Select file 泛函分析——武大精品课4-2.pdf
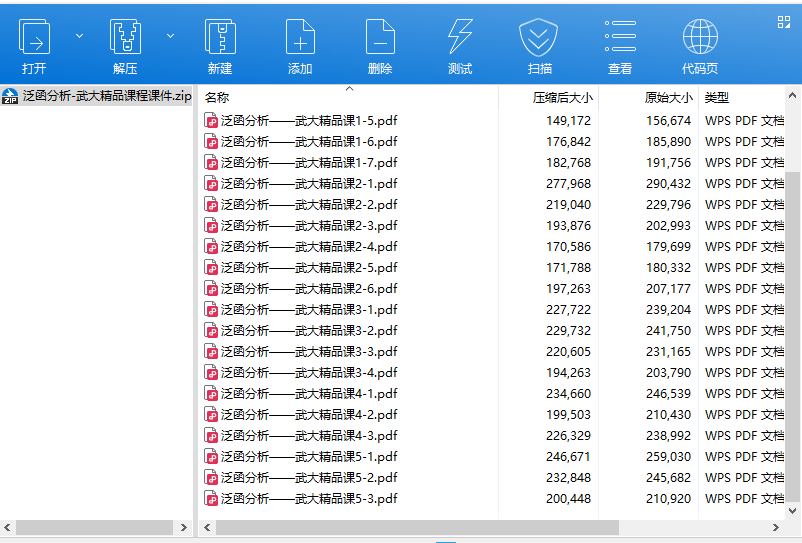The width and height of the screenshot is (802, 543). pyautogui.click(x=309, y=414)
